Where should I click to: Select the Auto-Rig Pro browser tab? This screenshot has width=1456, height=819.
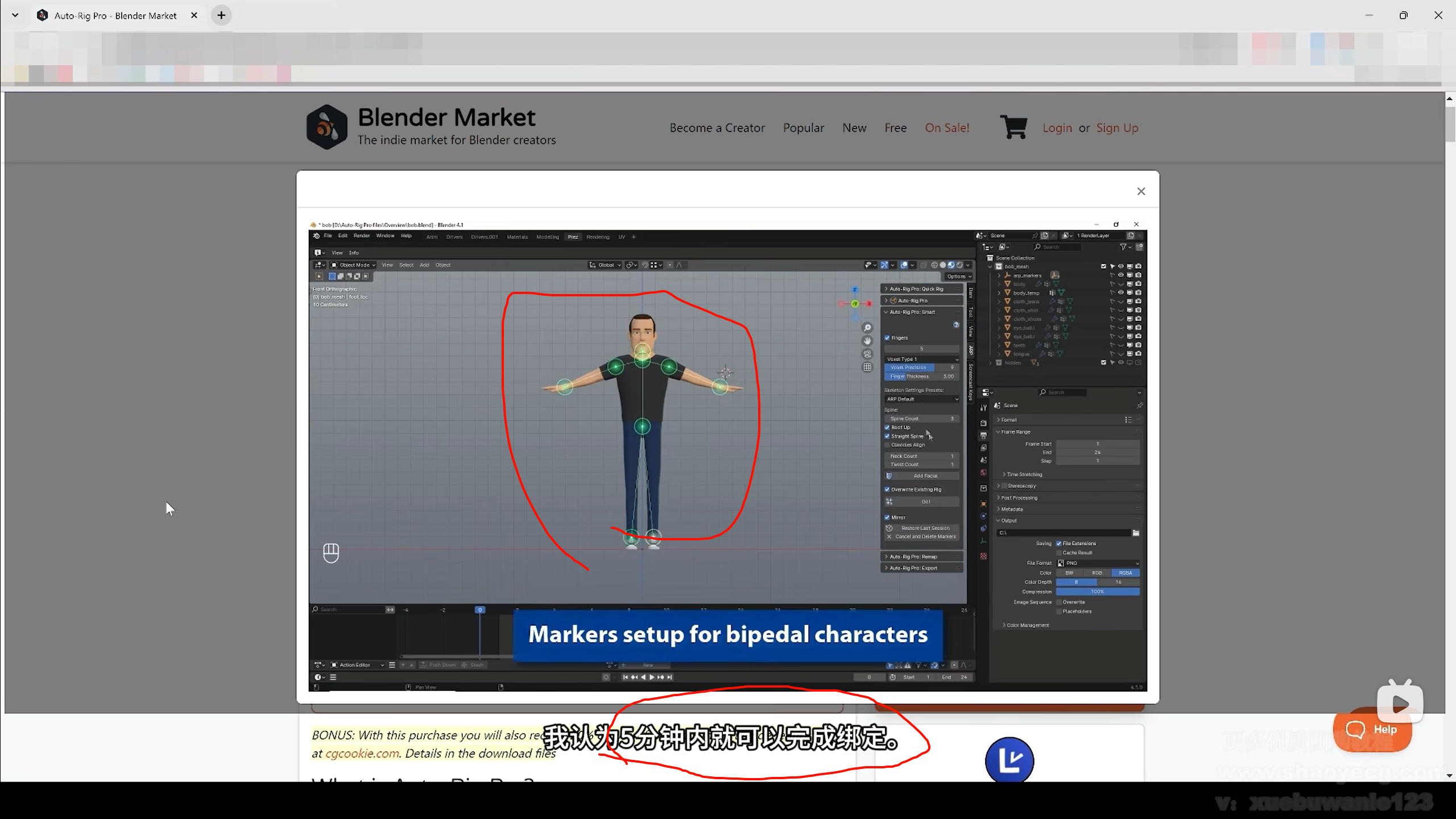pyautogui.click(x=115, y=15)
